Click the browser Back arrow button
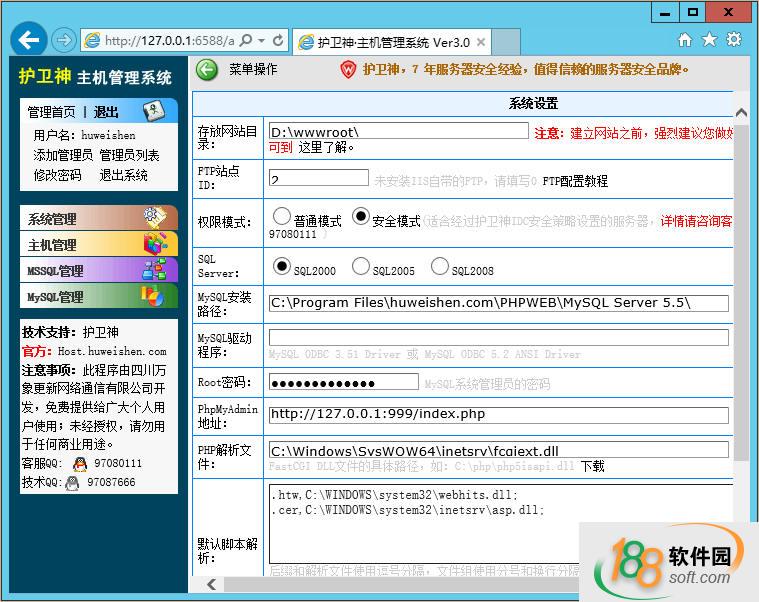The image size is (759, 602). tap(30, 40)
